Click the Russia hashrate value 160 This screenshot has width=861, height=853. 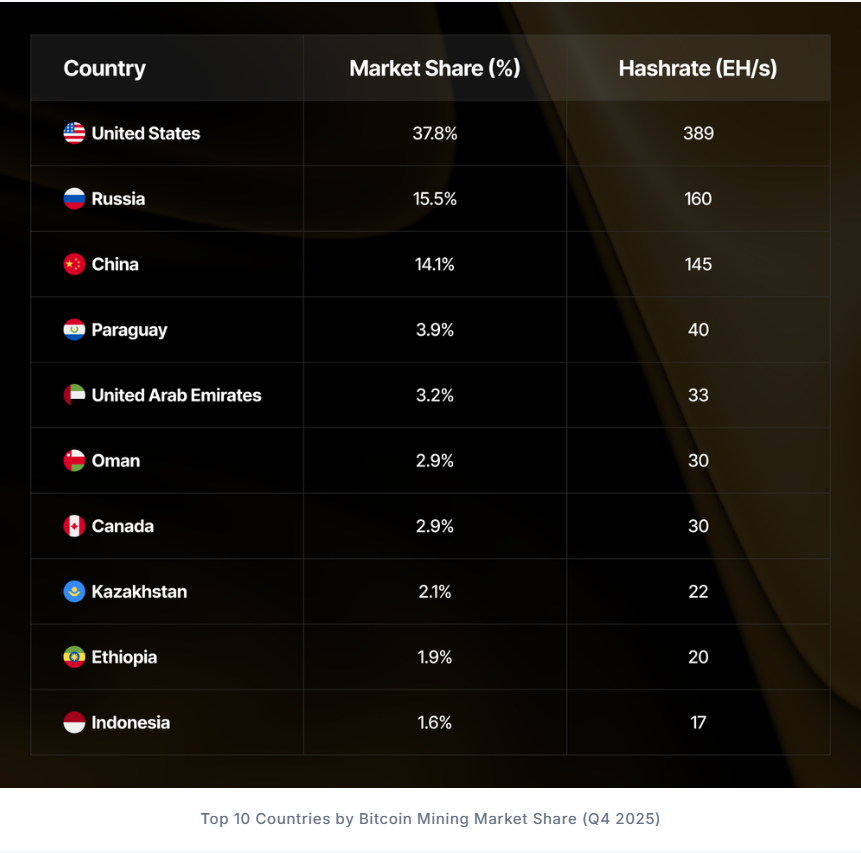click(698, 199)
